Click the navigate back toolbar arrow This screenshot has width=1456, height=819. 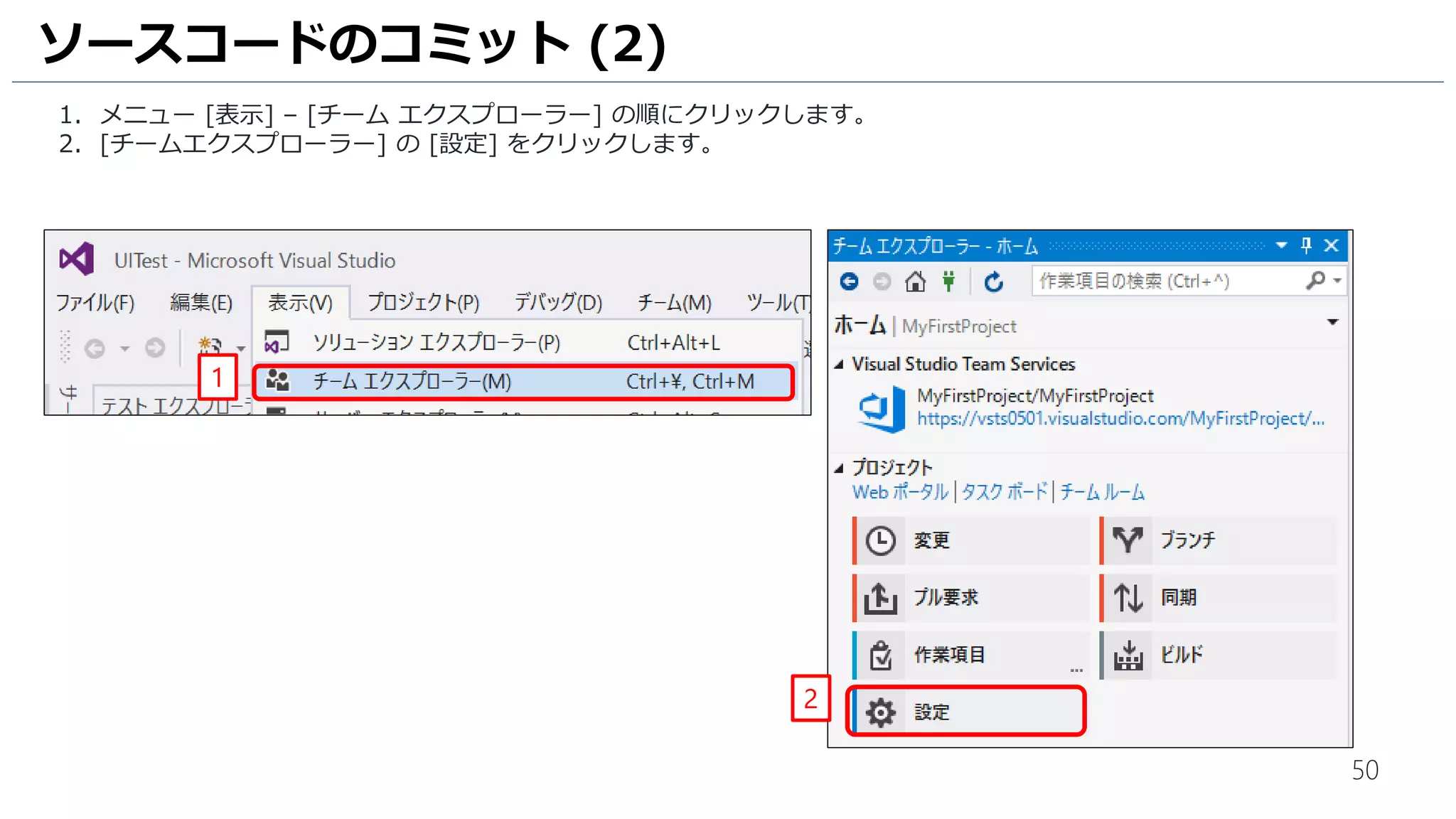(x=95, y=348)
